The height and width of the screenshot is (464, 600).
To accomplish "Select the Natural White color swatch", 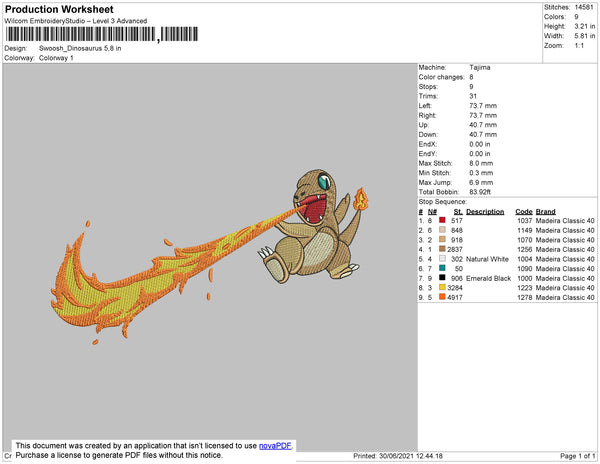I will click(442, 258).
